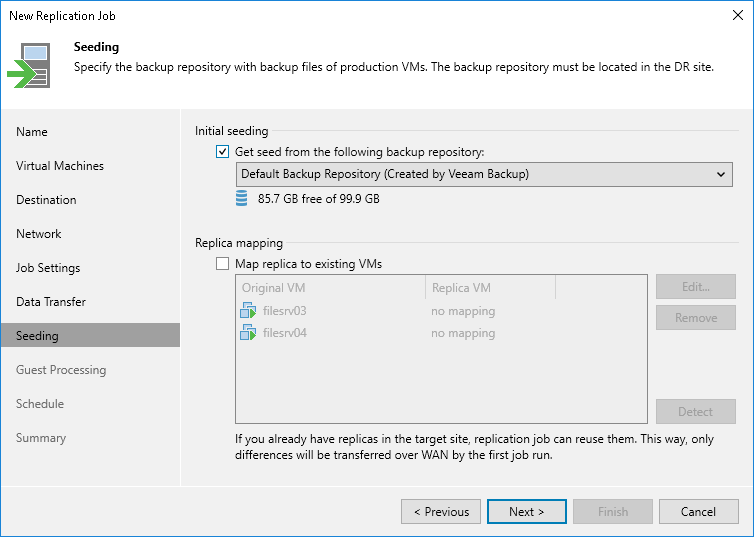Select the filesrv03 row in list
This screenshot has height=537, width=754.
click(330, 311)
